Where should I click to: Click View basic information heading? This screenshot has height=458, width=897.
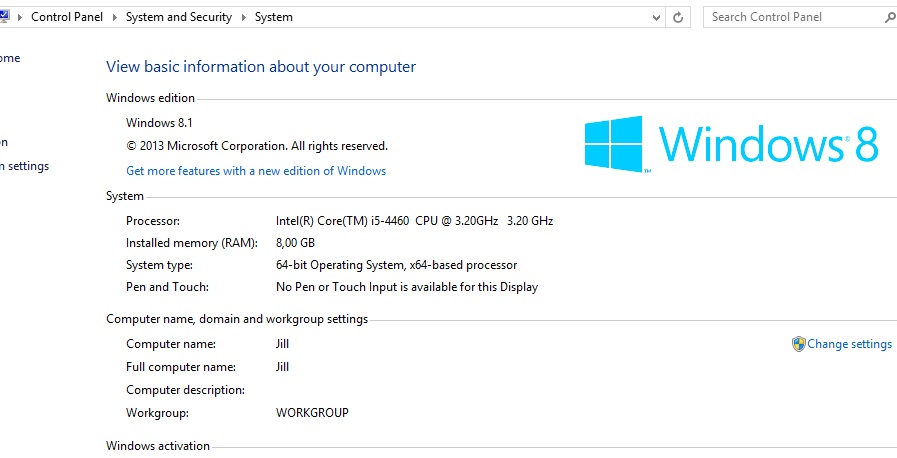point(261,67)
